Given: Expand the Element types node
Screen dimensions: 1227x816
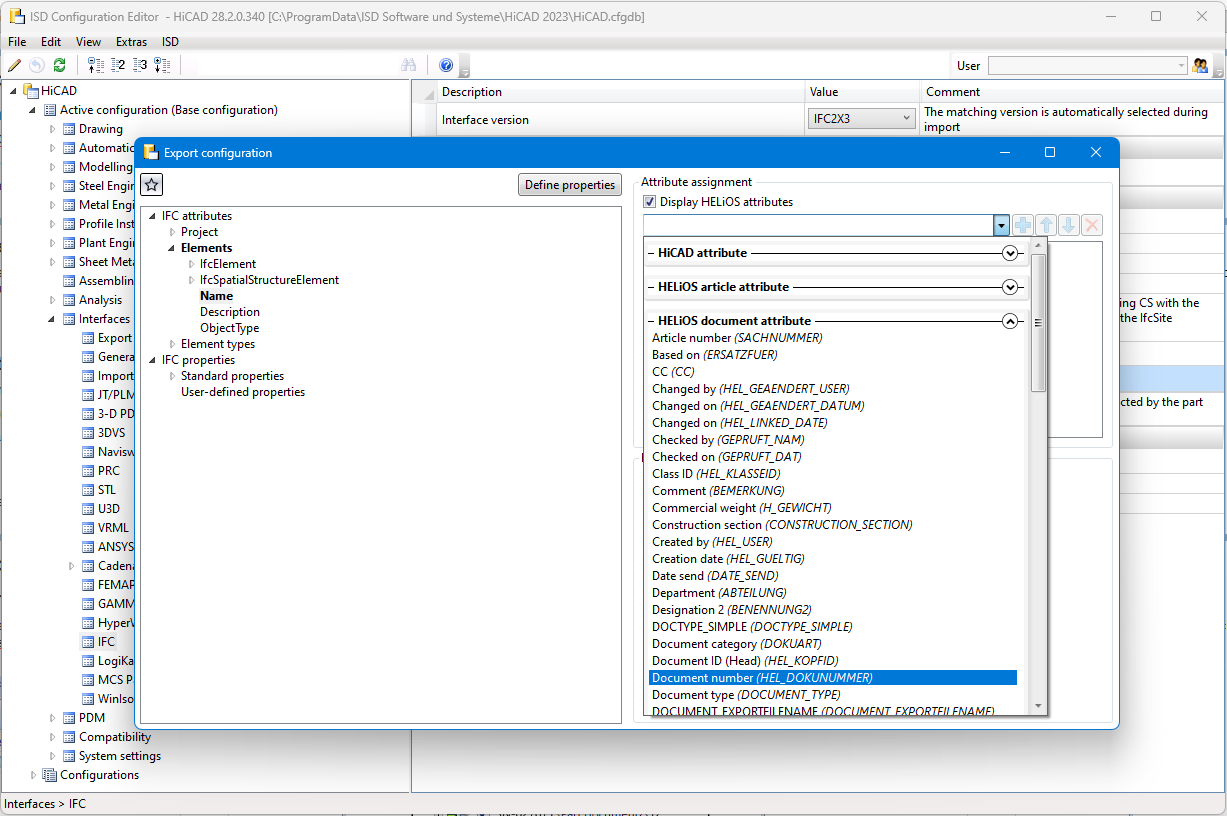Looking at the screenshot, I should (x=172, y=344).
